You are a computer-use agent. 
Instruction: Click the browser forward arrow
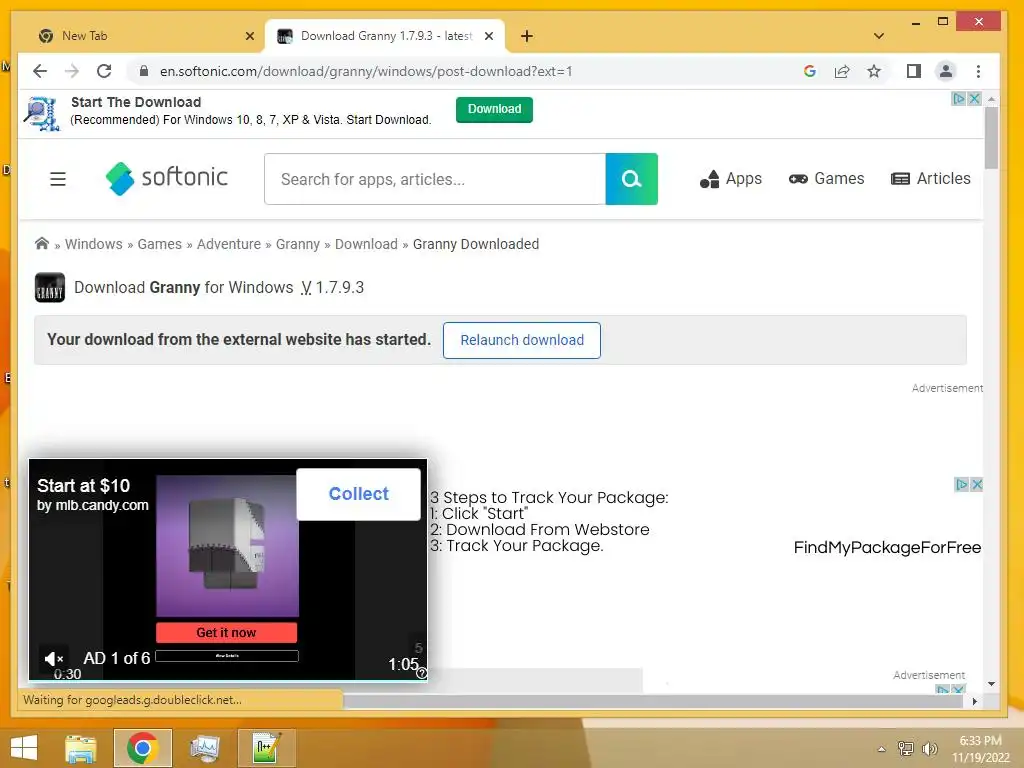72,71
